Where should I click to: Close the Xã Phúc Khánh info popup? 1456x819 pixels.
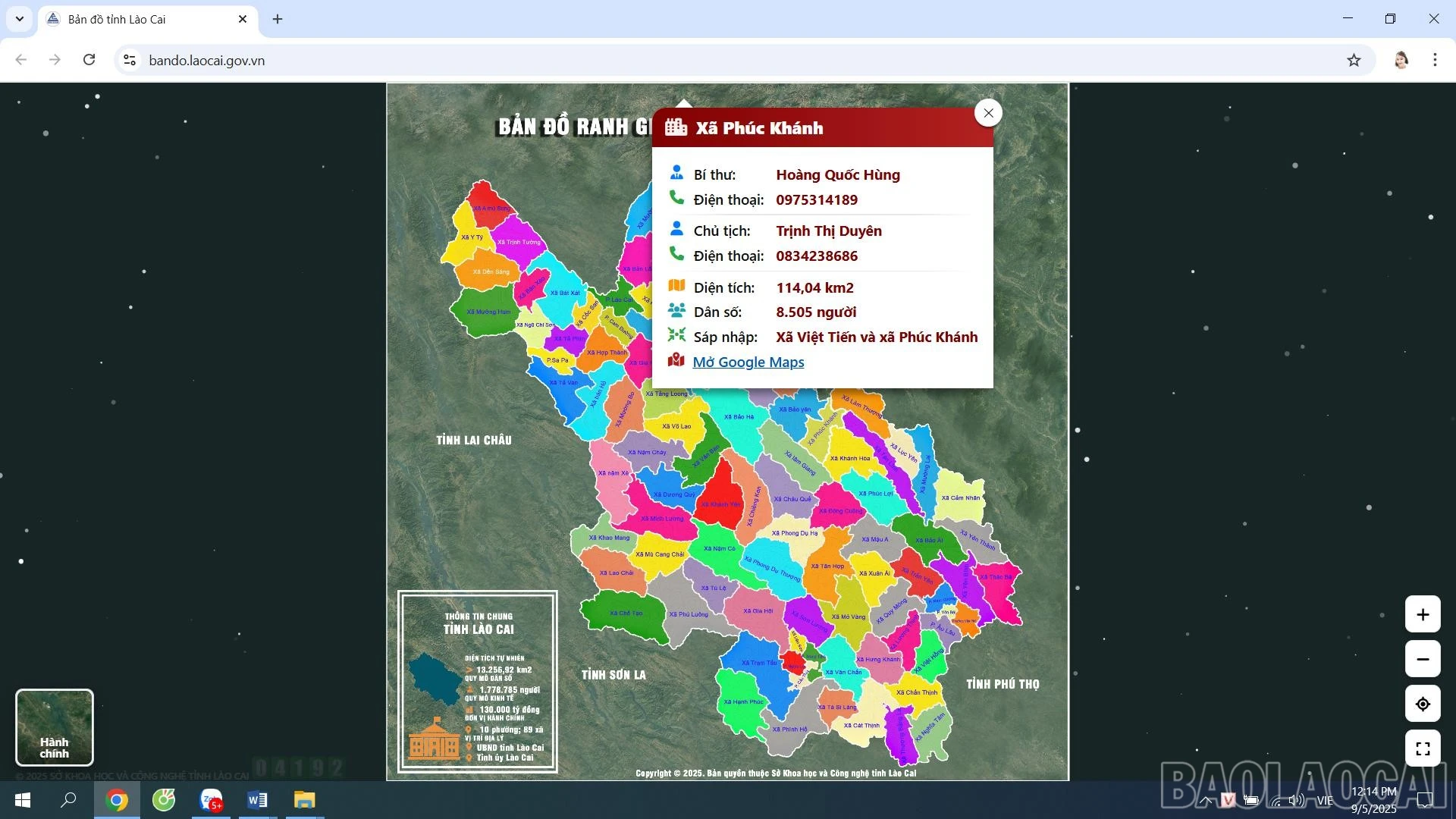[988, 113]
